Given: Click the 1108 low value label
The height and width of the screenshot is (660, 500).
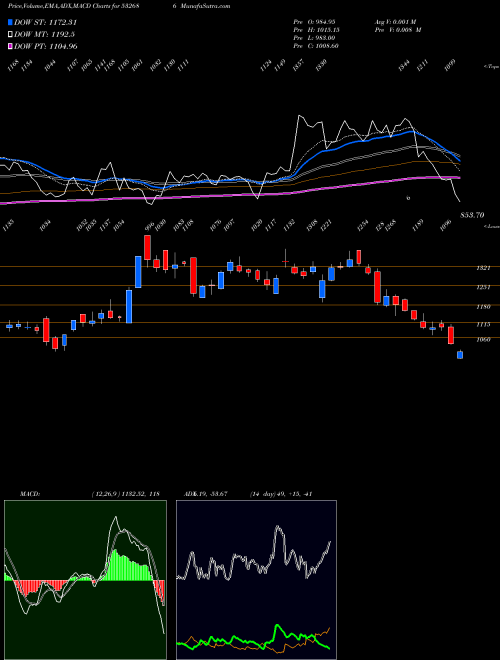Looking at the screenshot, I should click(187, 225).
